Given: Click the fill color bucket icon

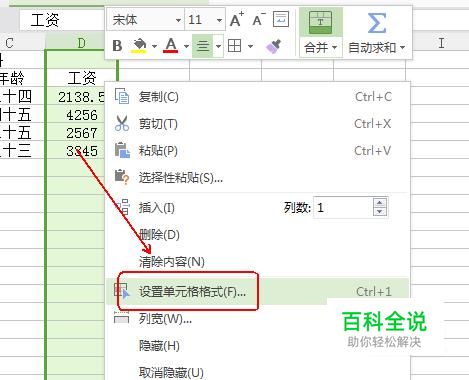Looking at the screenshot, I should point(140,46).
